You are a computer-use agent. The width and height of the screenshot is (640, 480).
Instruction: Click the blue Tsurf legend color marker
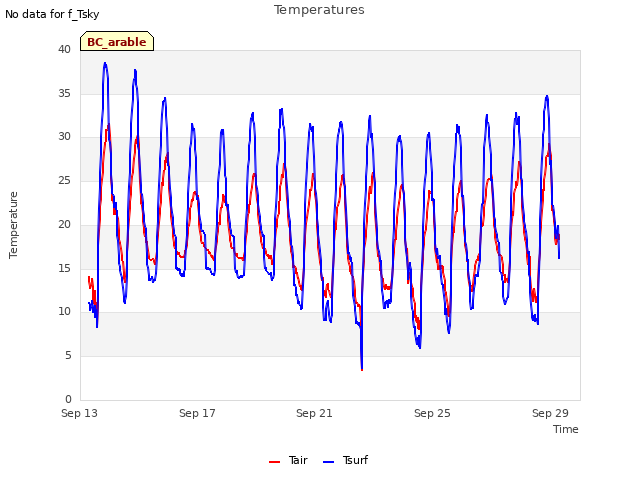coord(329,462)
